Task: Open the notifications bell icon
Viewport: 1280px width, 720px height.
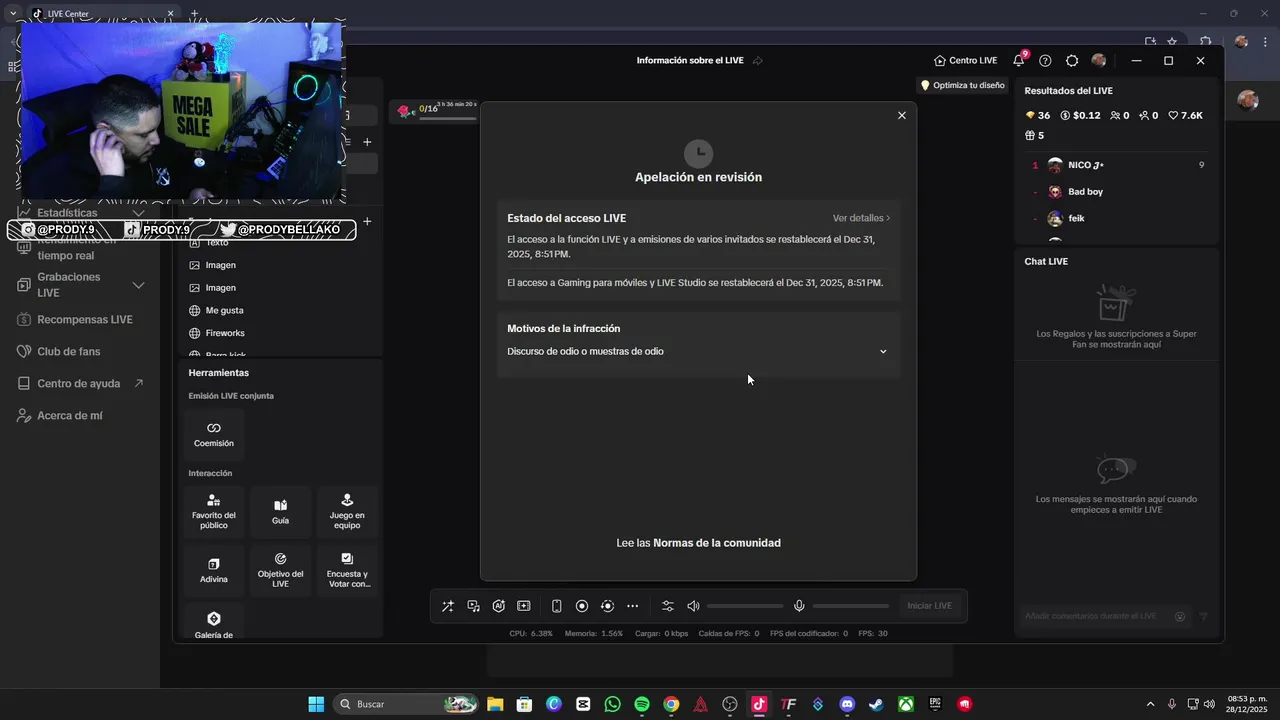Action: [x=1019, y=60]
